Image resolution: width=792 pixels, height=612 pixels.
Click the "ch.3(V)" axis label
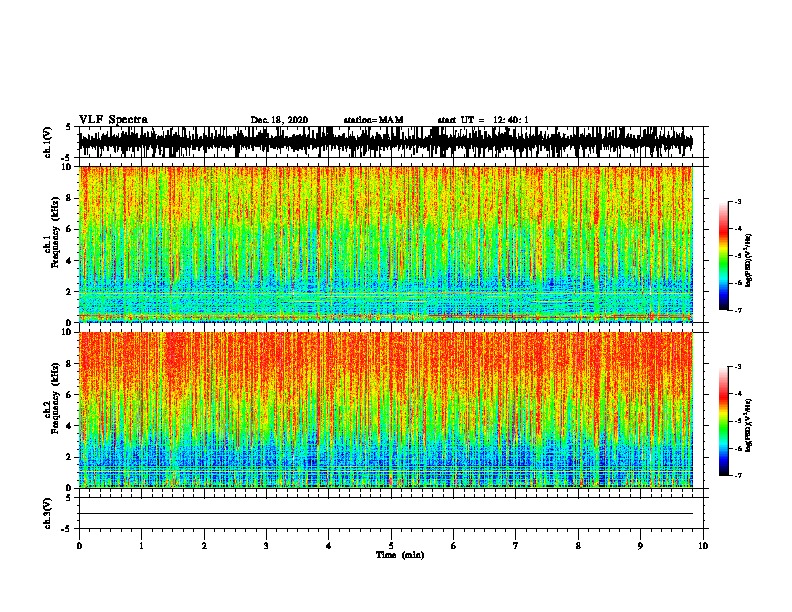pos(48,513)
